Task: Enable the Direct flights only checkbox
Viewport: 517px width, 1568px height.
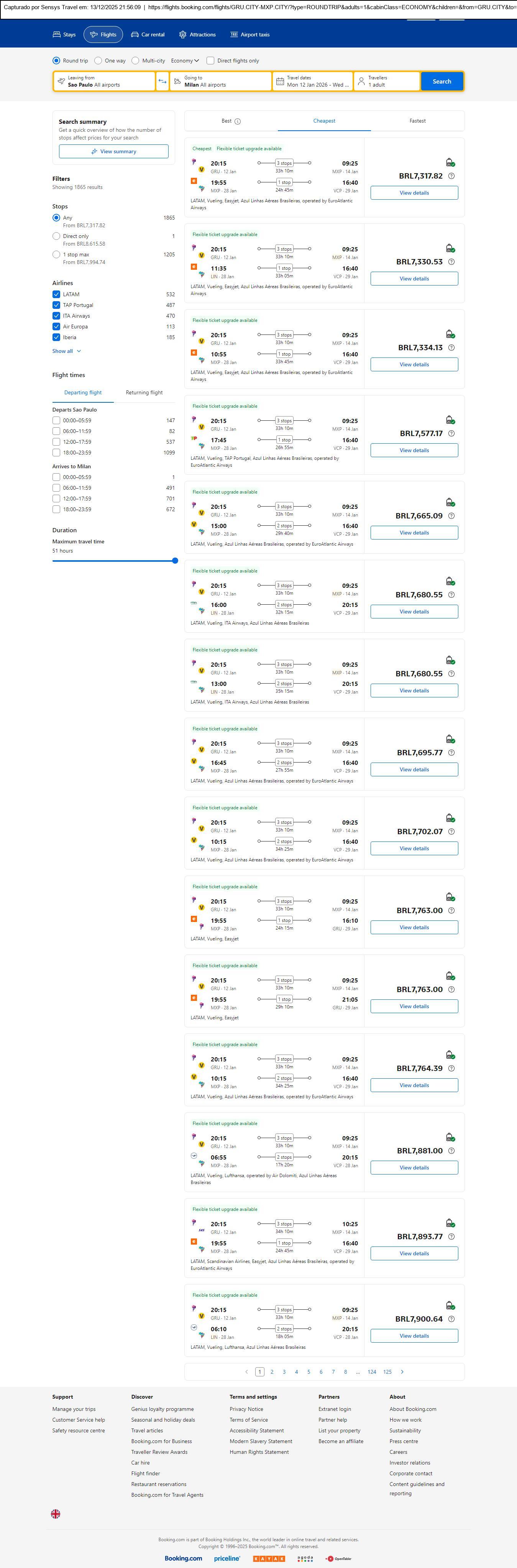Action: click(x=210, y=61)
